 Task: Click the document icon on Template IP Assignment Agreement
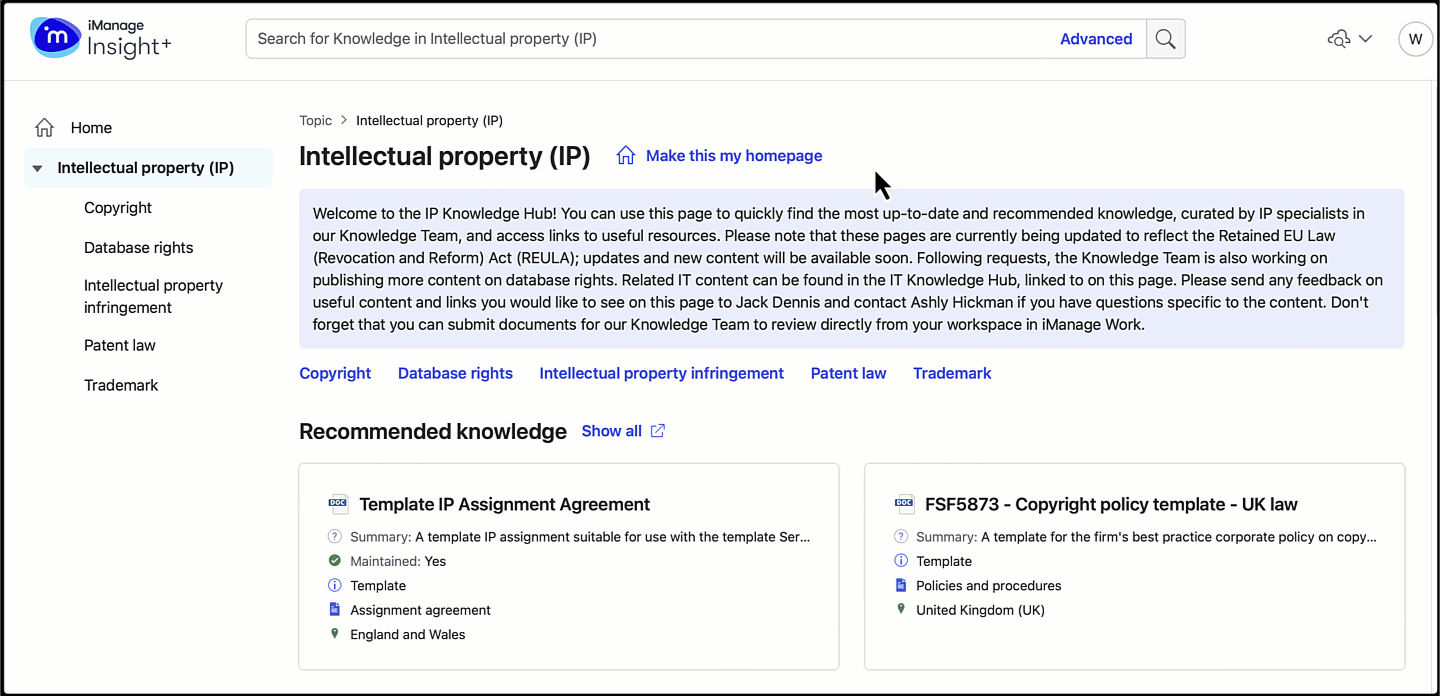pos(338,504)
